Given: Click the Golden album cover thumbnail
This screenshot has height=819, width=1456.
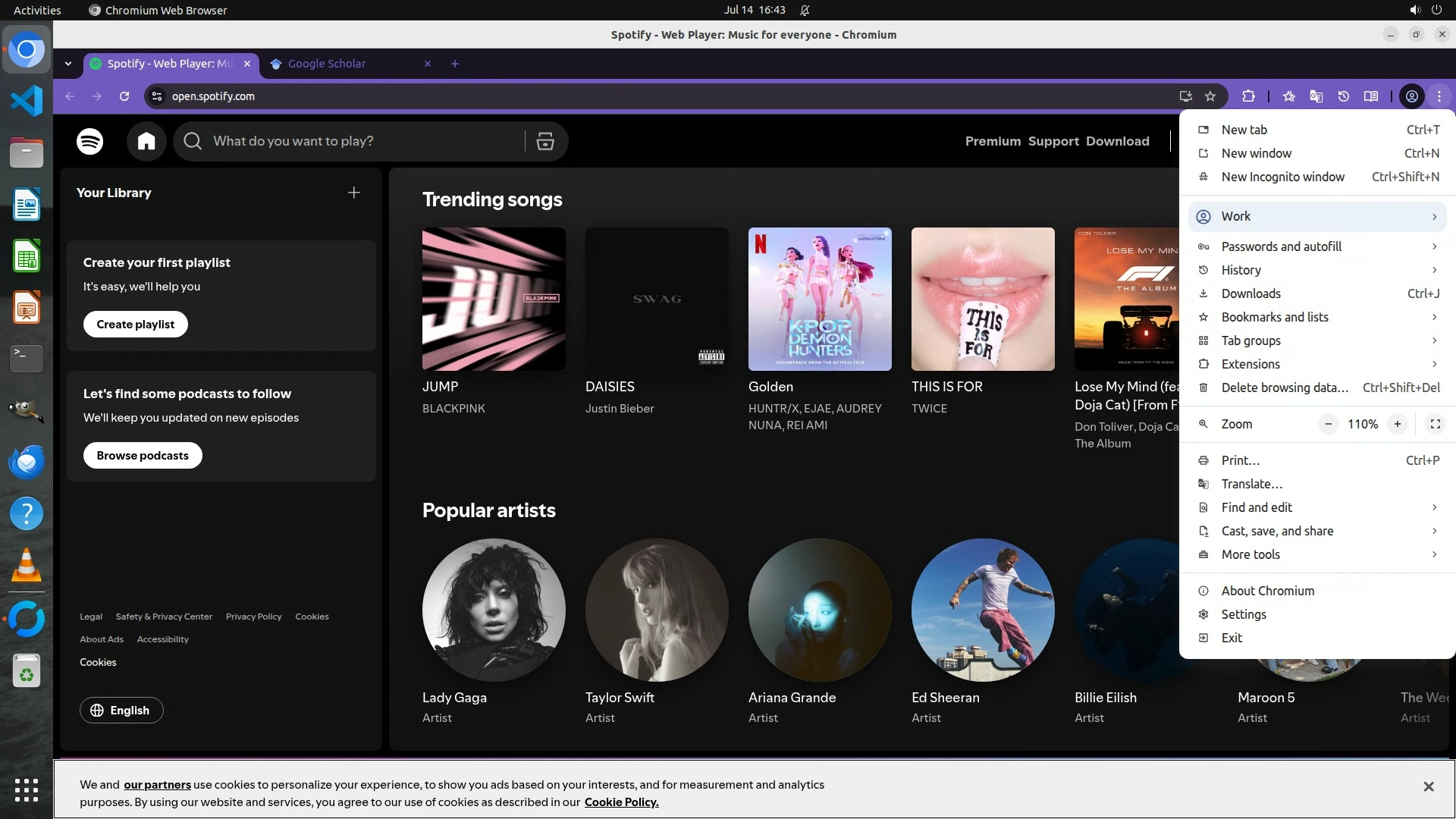Looking at the screenshot, I should [x=820, y=299].
